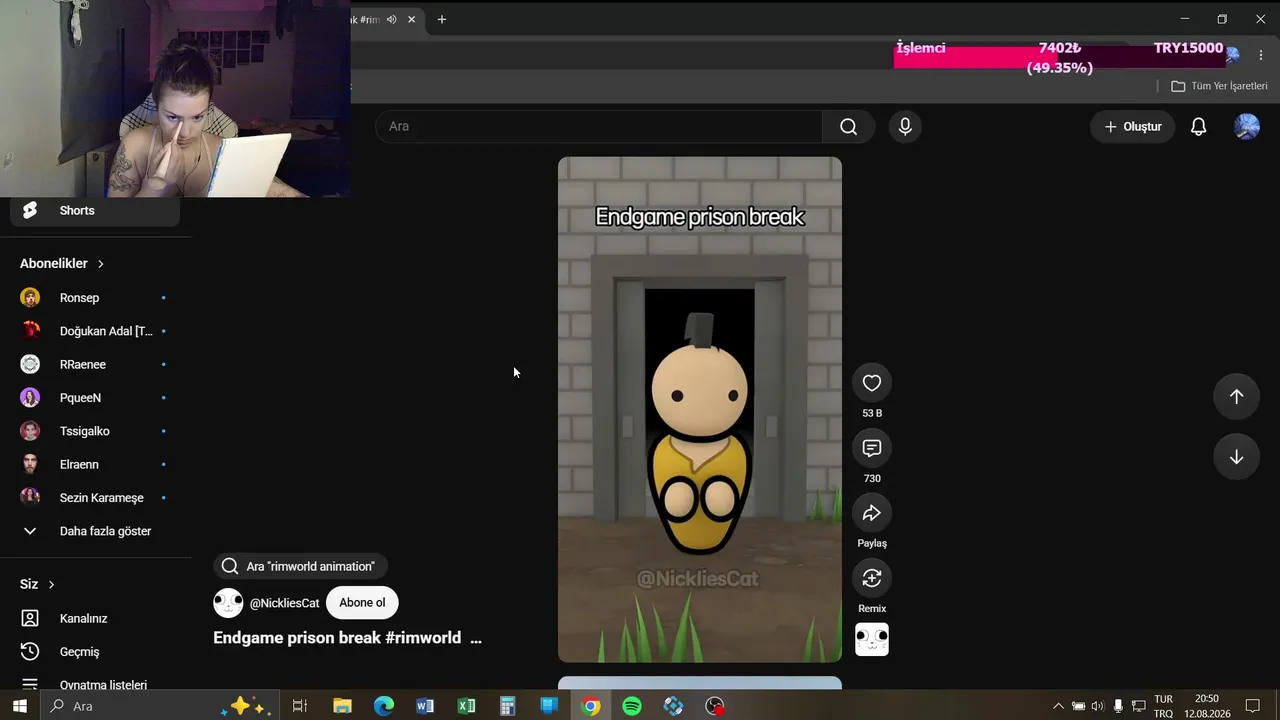Subscribe with the Abone ol button
1280x720 pixels.
[x=362, y=603]
